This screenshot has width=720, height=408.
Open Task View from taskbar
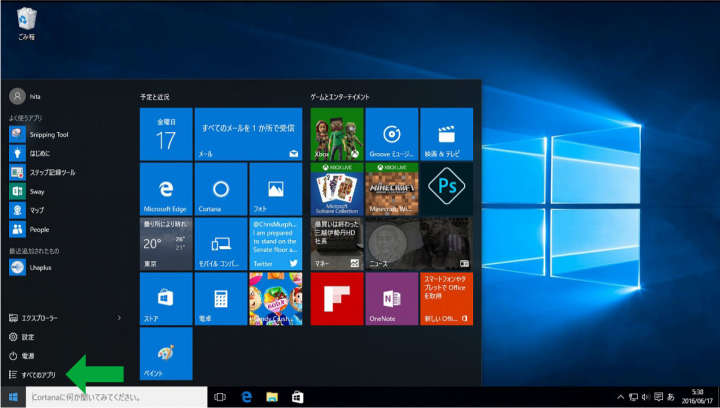(220, 397)
